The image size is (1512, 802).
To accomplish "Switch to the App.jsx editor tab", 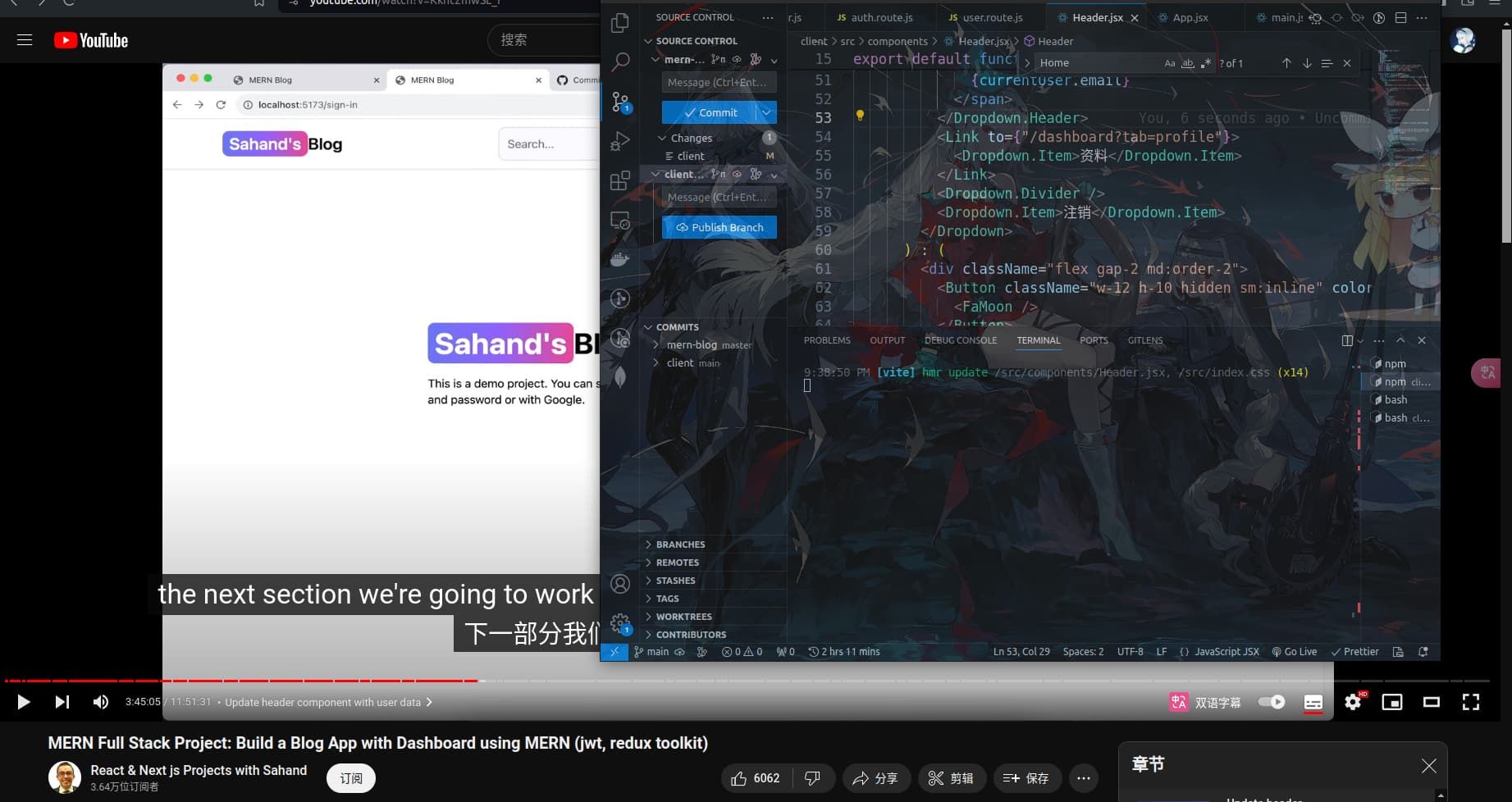I will [1190, 17].
